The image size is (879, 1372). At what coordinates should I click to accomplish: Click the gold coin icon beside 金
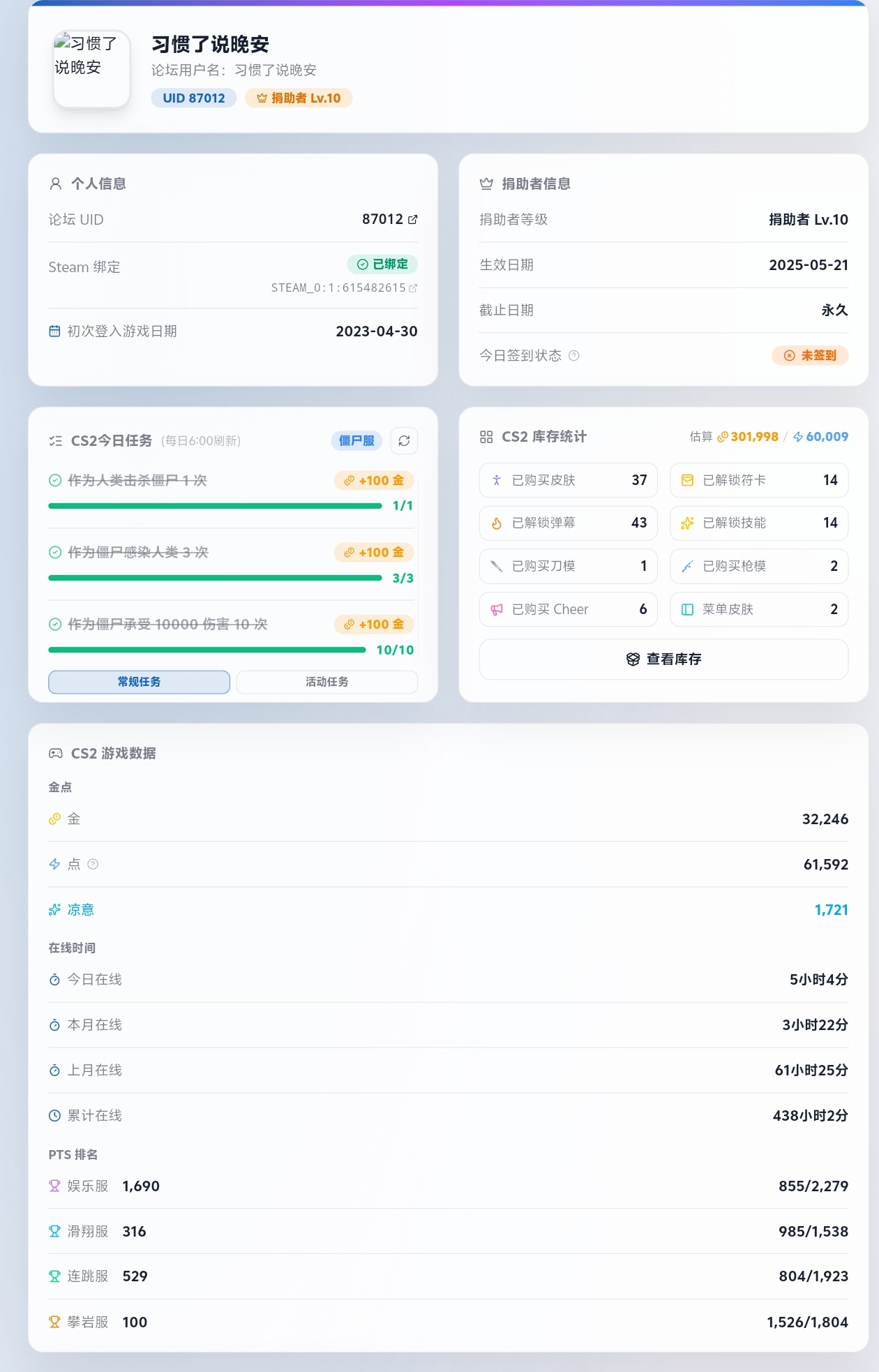(54, 819)
